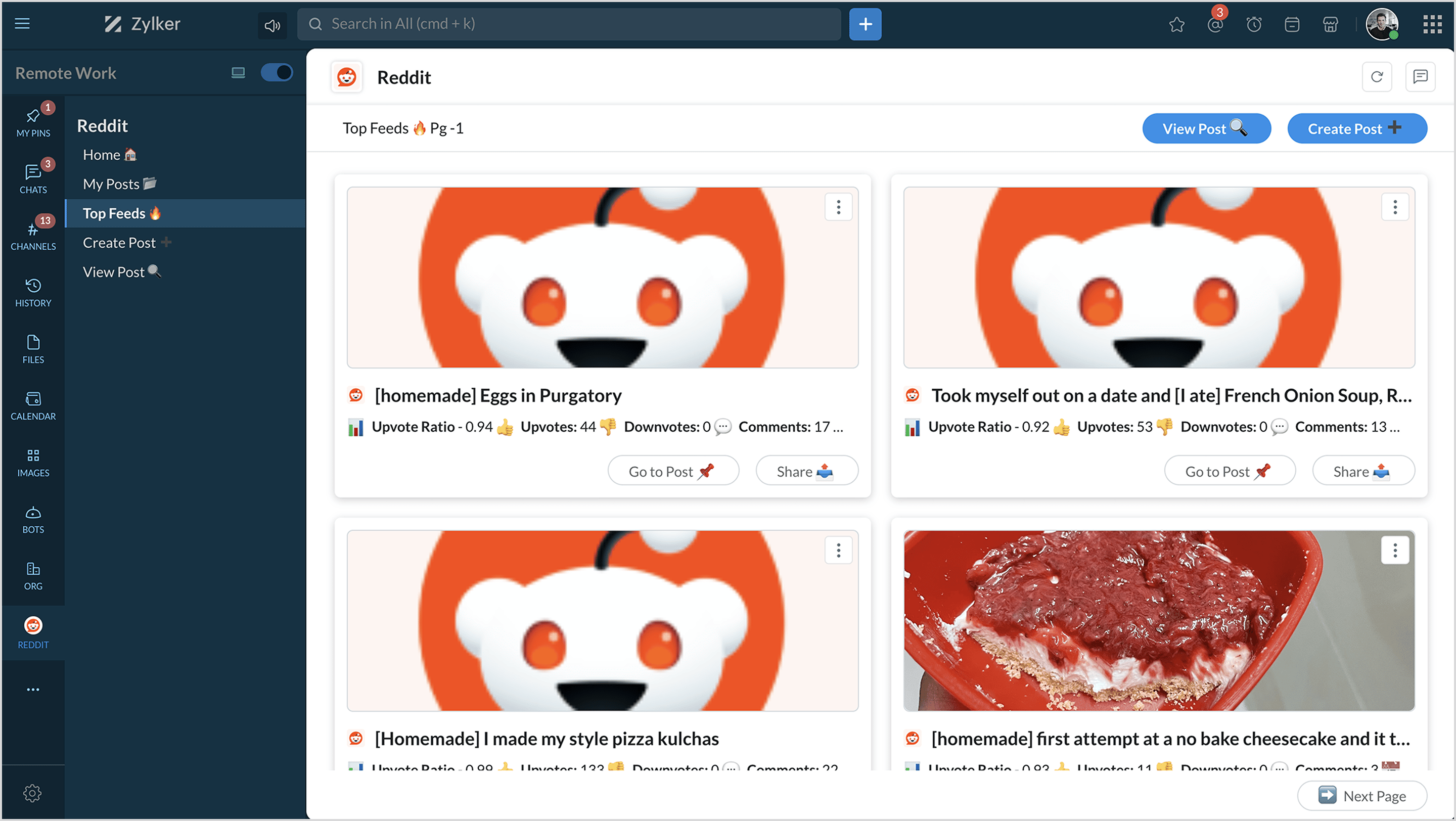Click the mentions icon with badge
Viewport: 1456px width, 821px height.
click(1215, 24)
